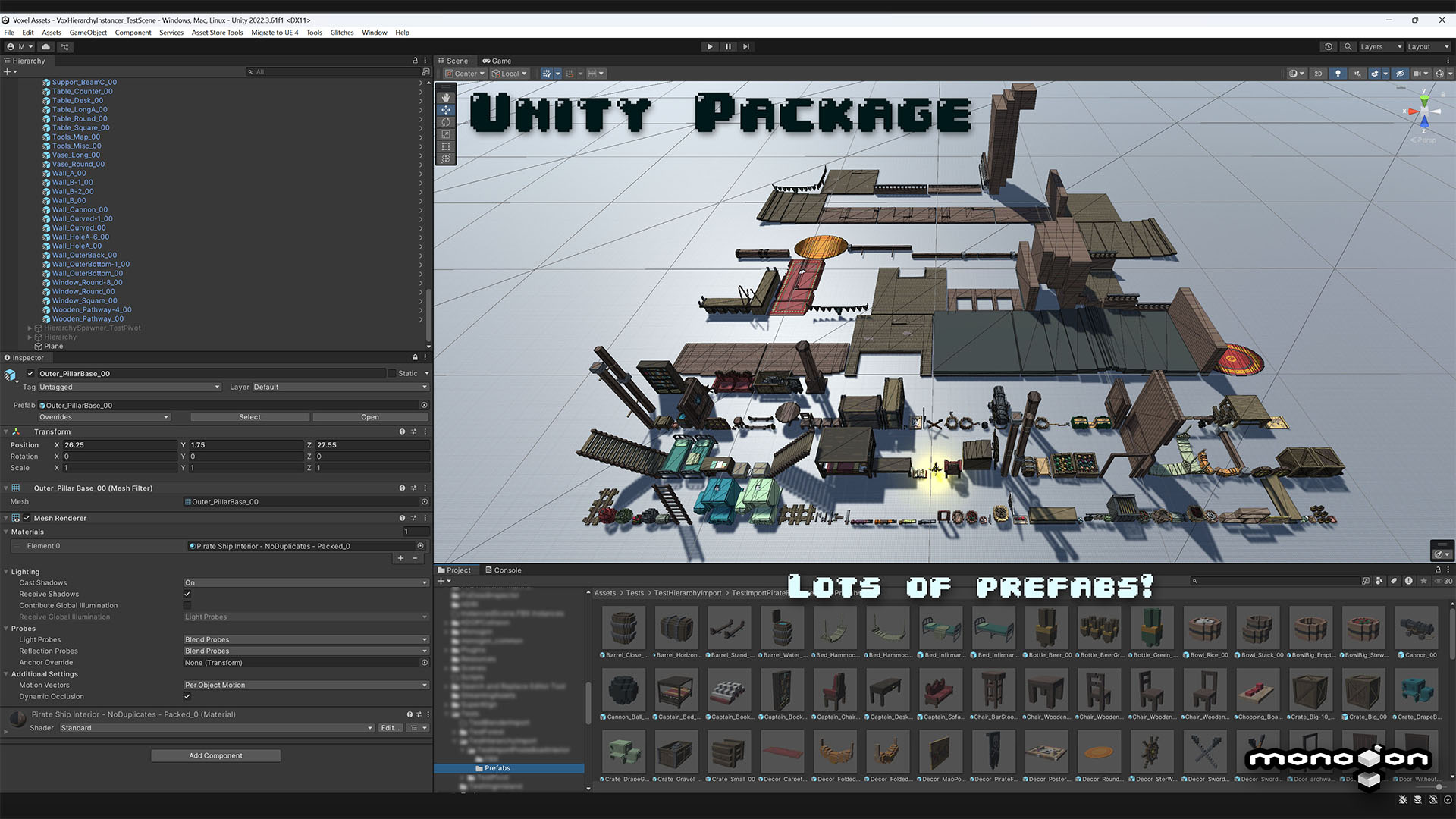The width and height of the screenshot is (1456, 819).
Task: Toggle Dynamic Occlusion checkbox
Action: coord(187,696)
